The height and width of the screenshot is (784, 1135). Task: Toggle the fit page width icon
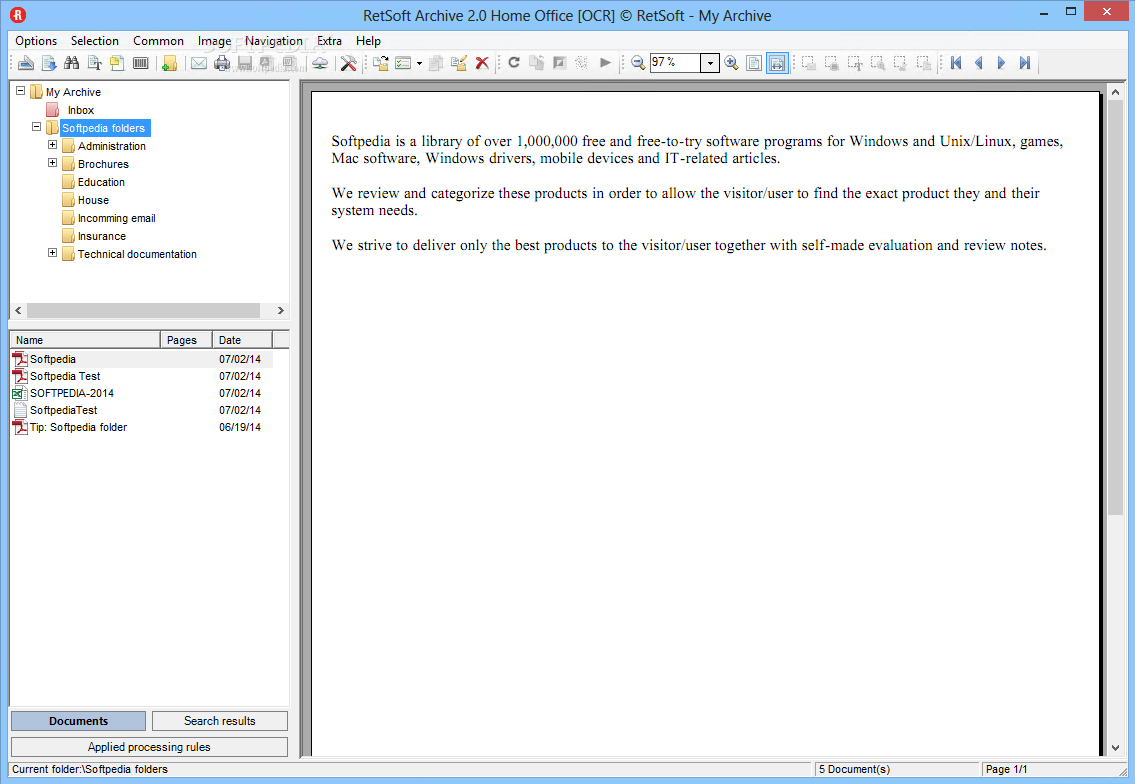[x=777, y=63]
